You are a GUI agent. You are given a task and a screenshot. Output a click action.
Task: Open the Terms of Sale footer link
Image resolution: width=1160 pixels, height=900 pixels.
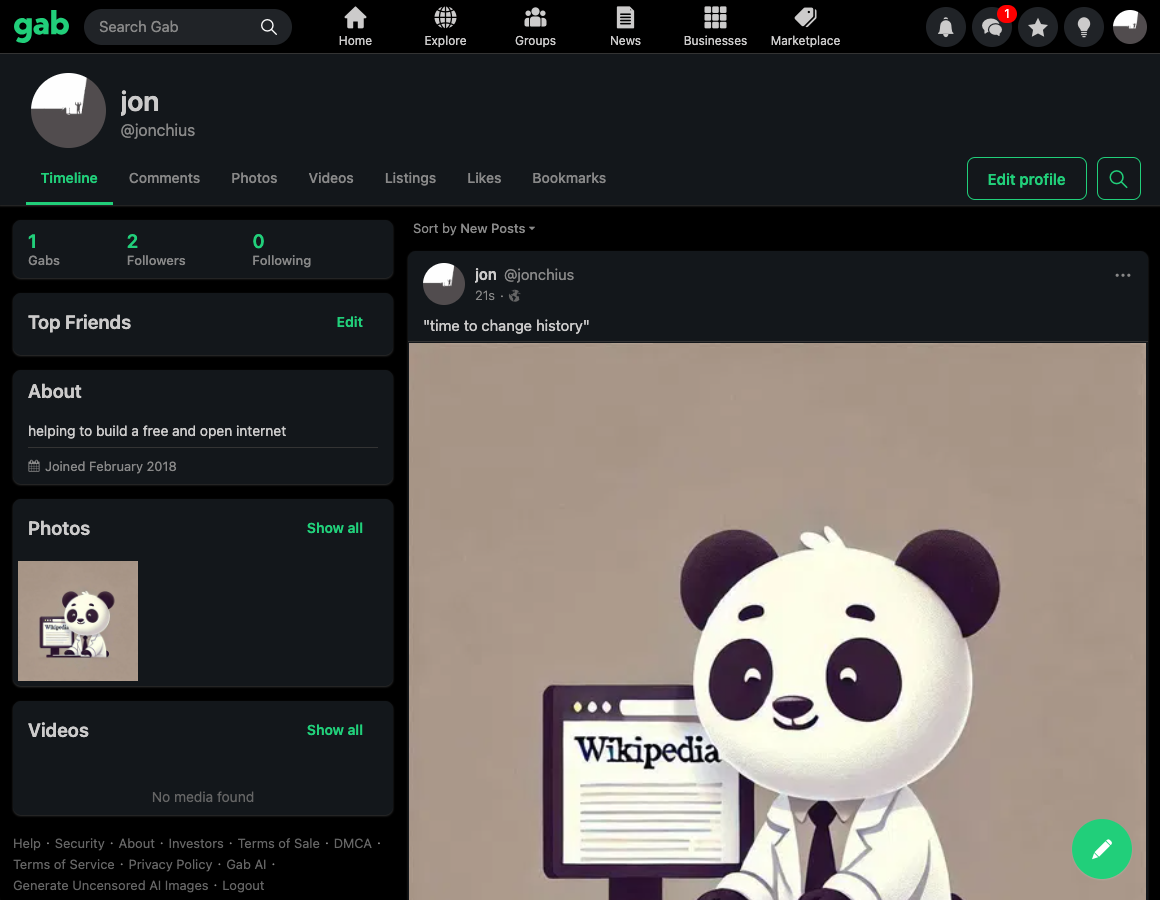279,844
